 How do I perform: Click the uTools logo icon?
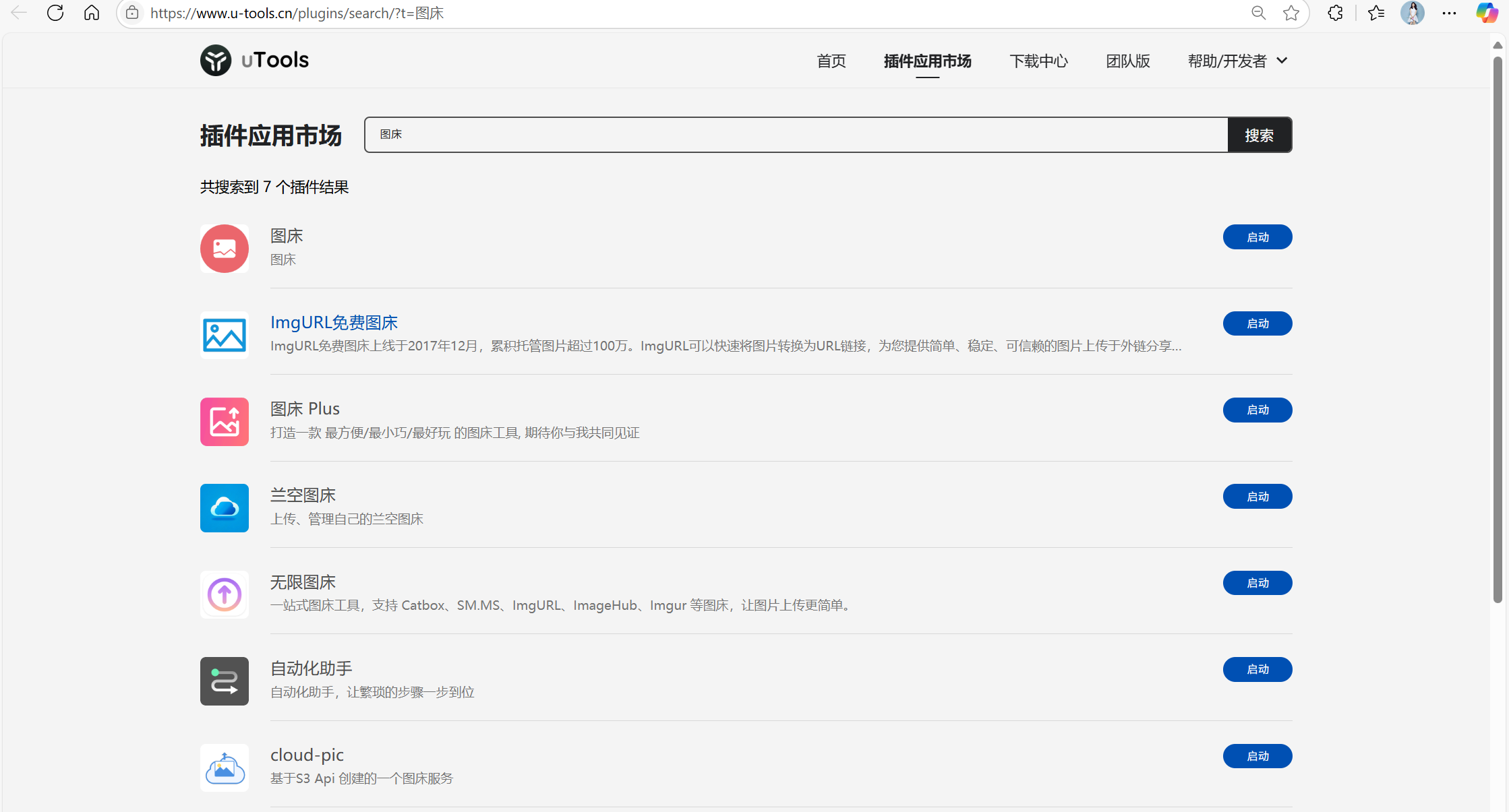(x=216, y=61)
